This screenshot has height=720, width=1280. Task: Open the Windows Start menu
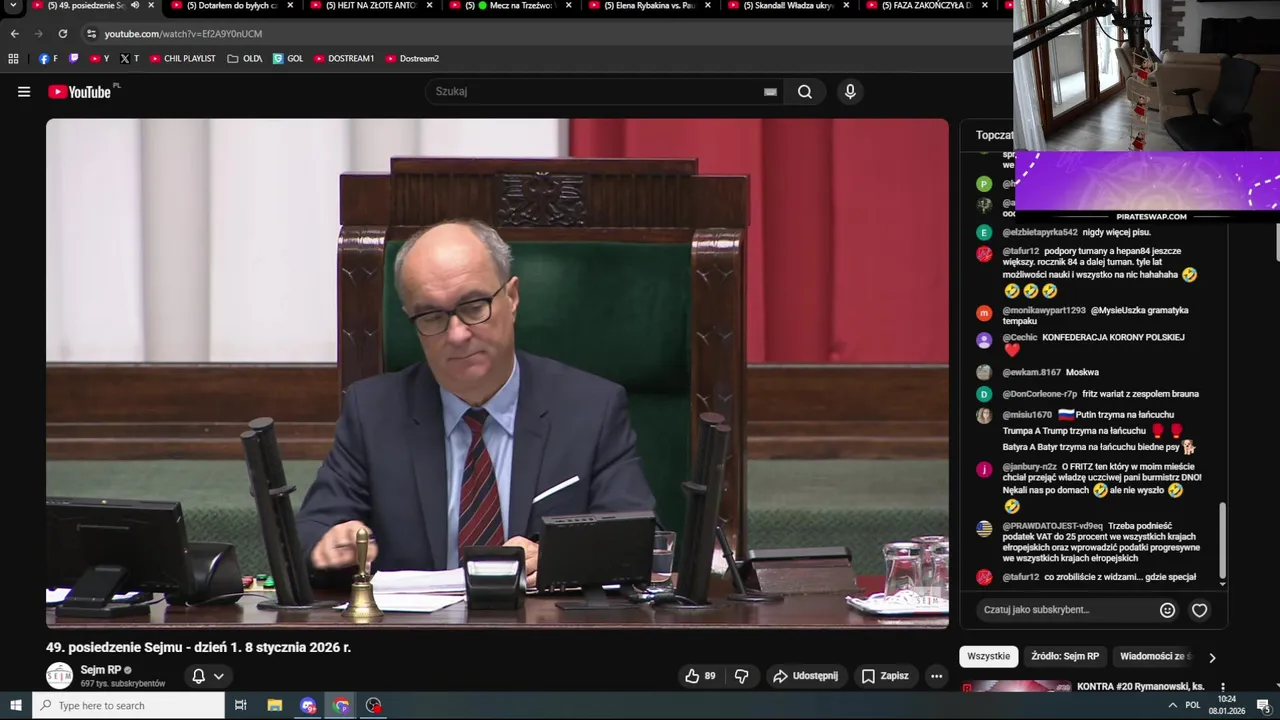point(16,706)
